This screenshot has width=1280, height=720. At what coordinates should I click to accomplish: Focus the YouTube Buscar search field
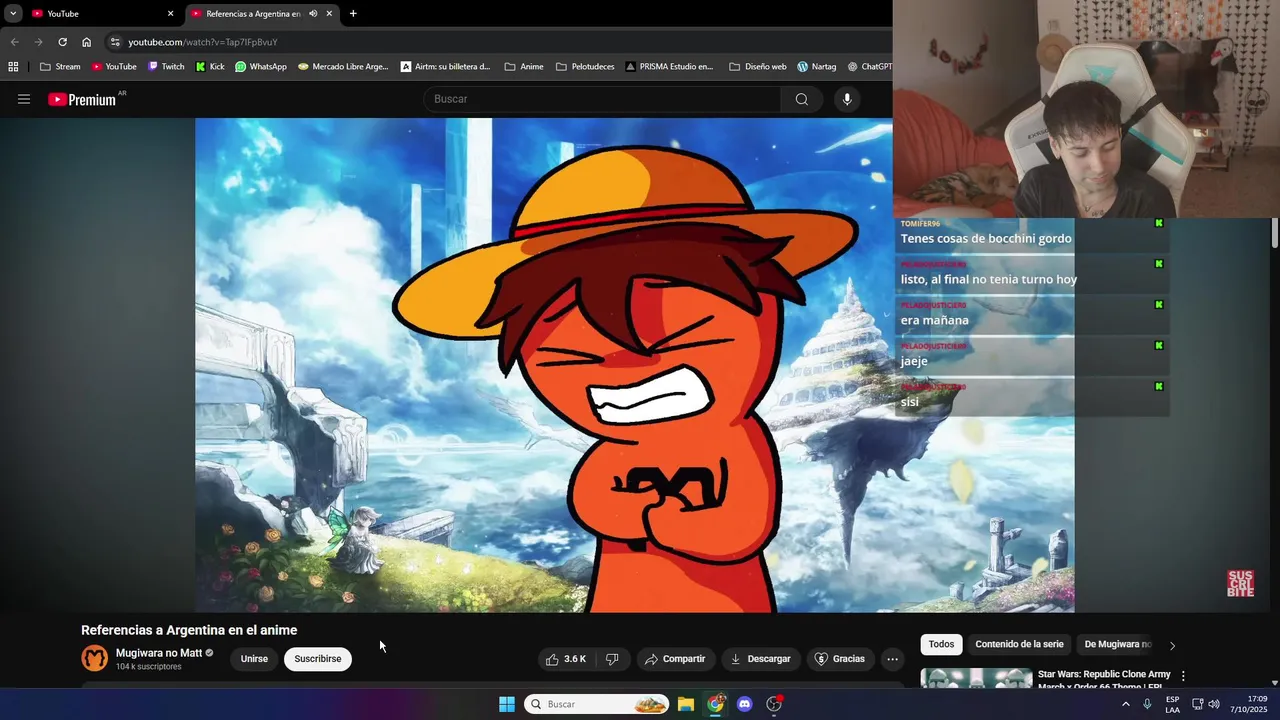pyautogui.click(x=603, y=99)
